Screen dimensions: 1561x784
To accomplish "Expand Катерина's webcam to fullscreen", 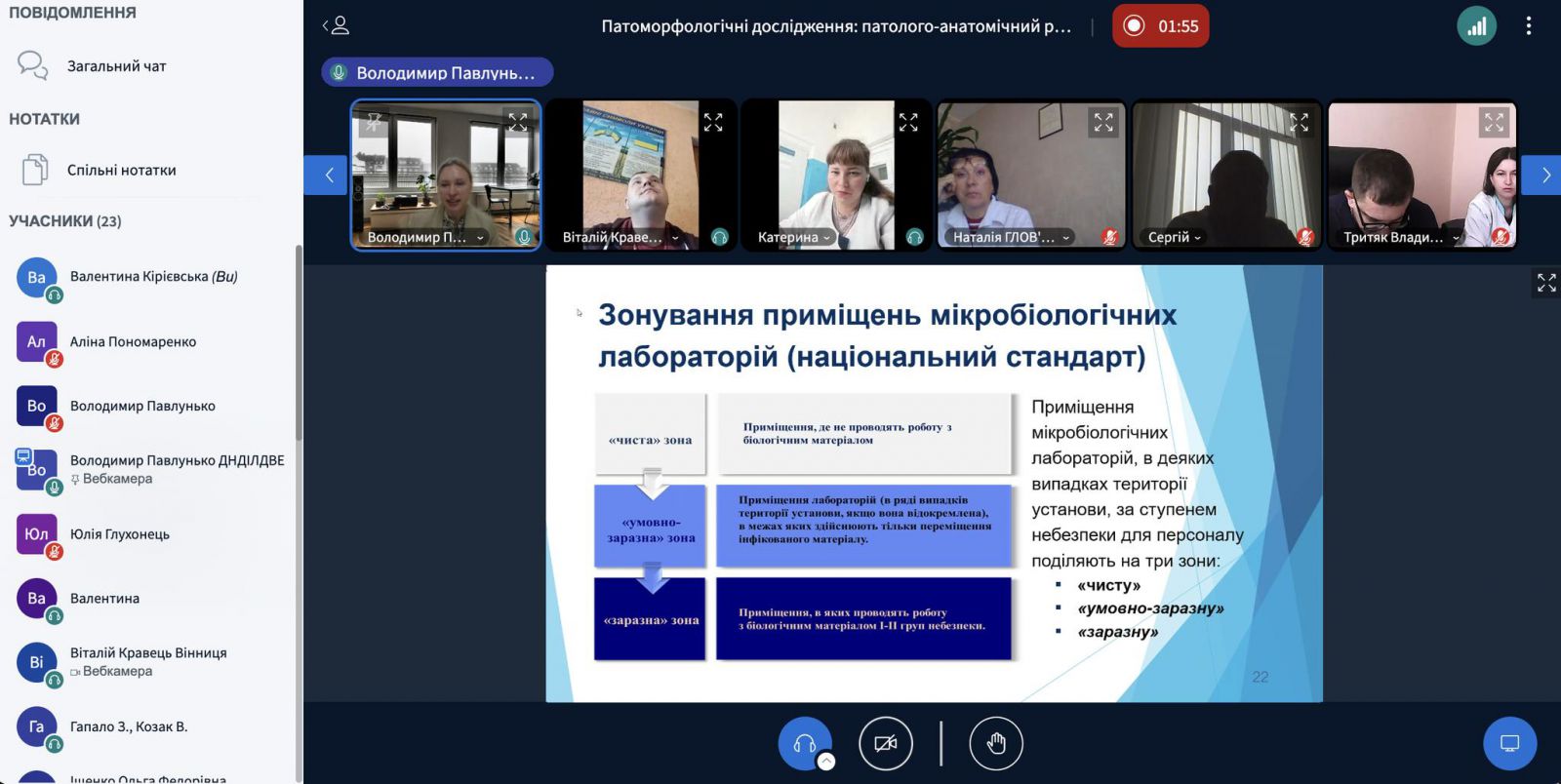I will [908, 123].
